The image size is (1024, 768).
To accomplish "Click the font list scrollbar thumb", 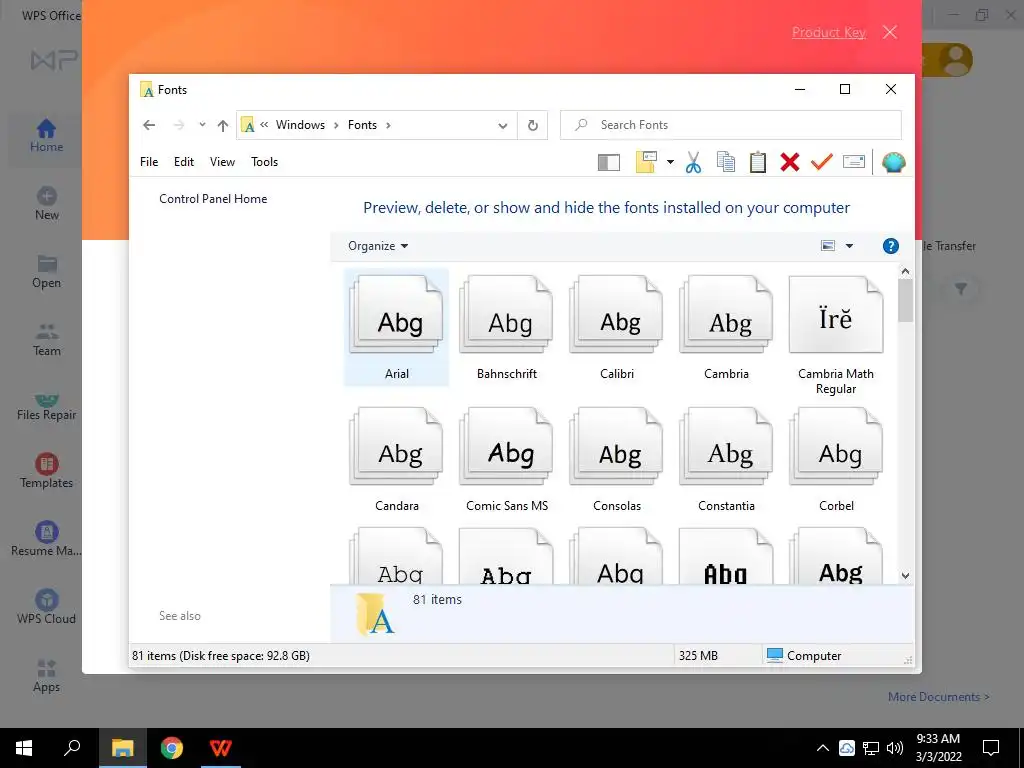I will (905, 300).
